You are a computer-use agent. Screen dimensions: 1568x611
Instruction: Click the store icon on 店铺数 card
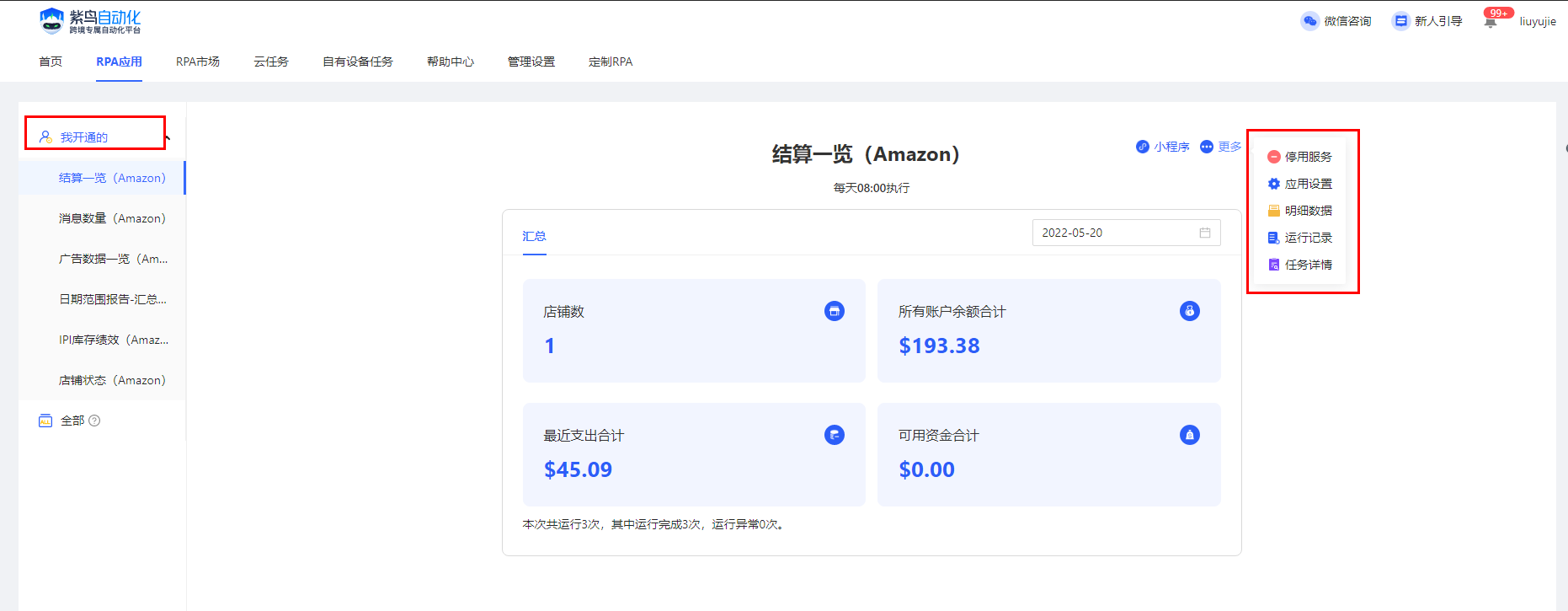click(x=835, y=311)
